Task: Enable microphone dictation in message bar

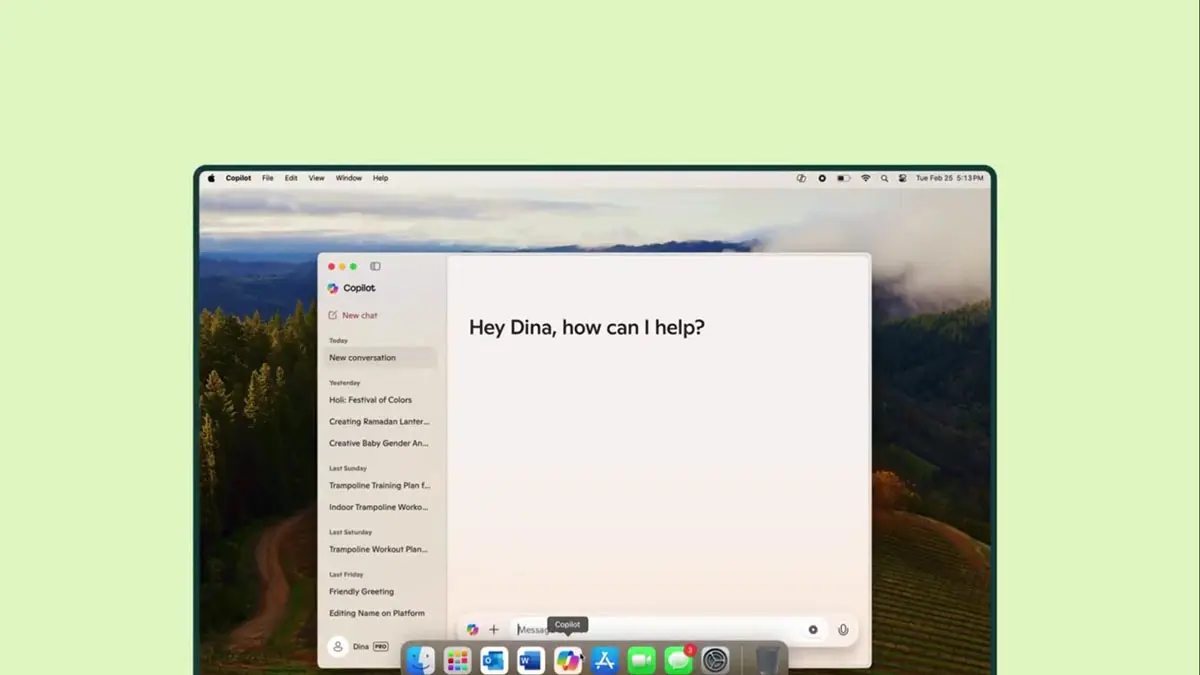Action: click(x=843, y=629)
